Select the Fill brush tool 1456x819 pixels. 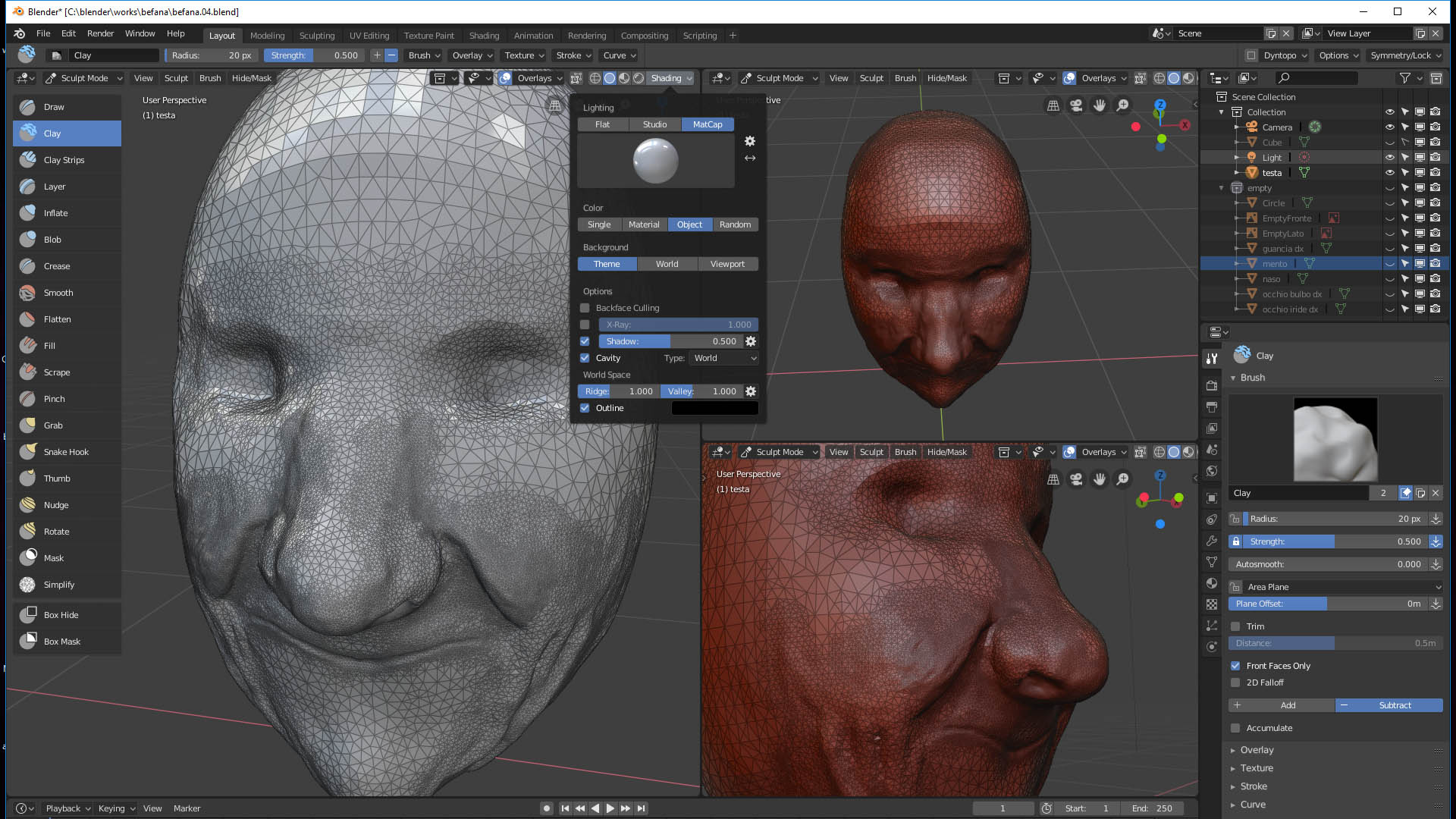(67, 346)
